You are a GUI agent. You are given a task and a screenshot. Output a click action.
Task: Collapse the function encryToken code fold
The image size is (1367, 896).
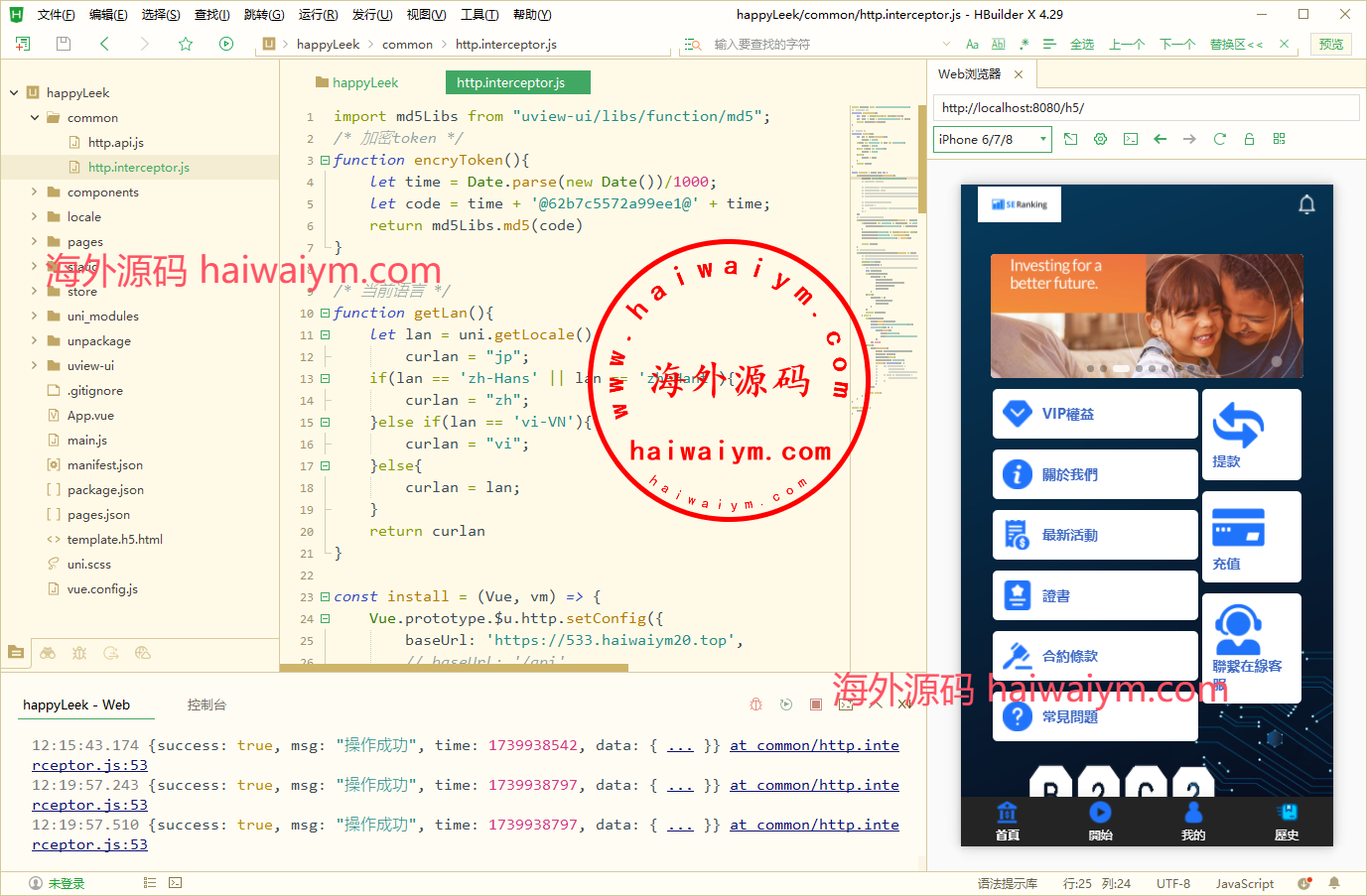(x=325, y=160)
